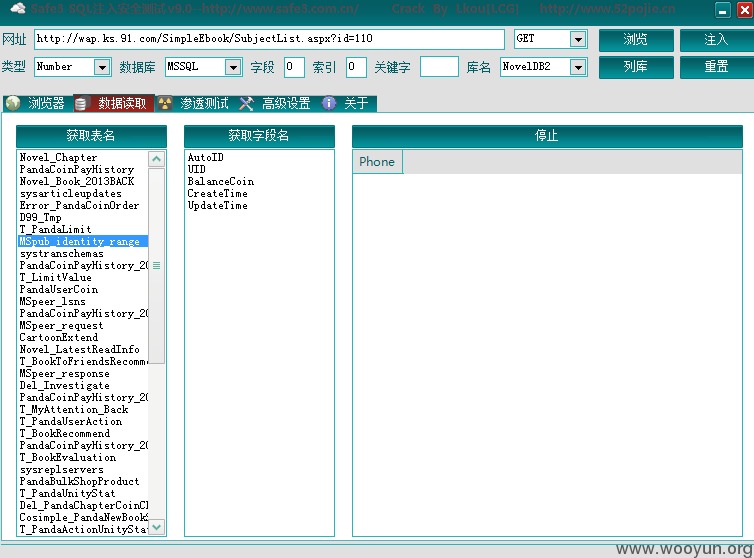Viewport: 754px width, 558px height.
Task: Select the UID field
Action: point(196,169)
